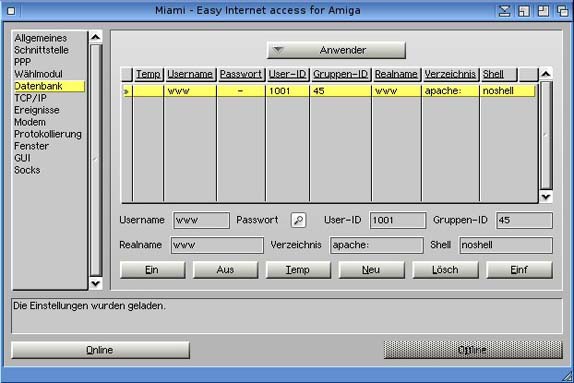Click the Gruppen-ID input field

click(x=524, y=220)
